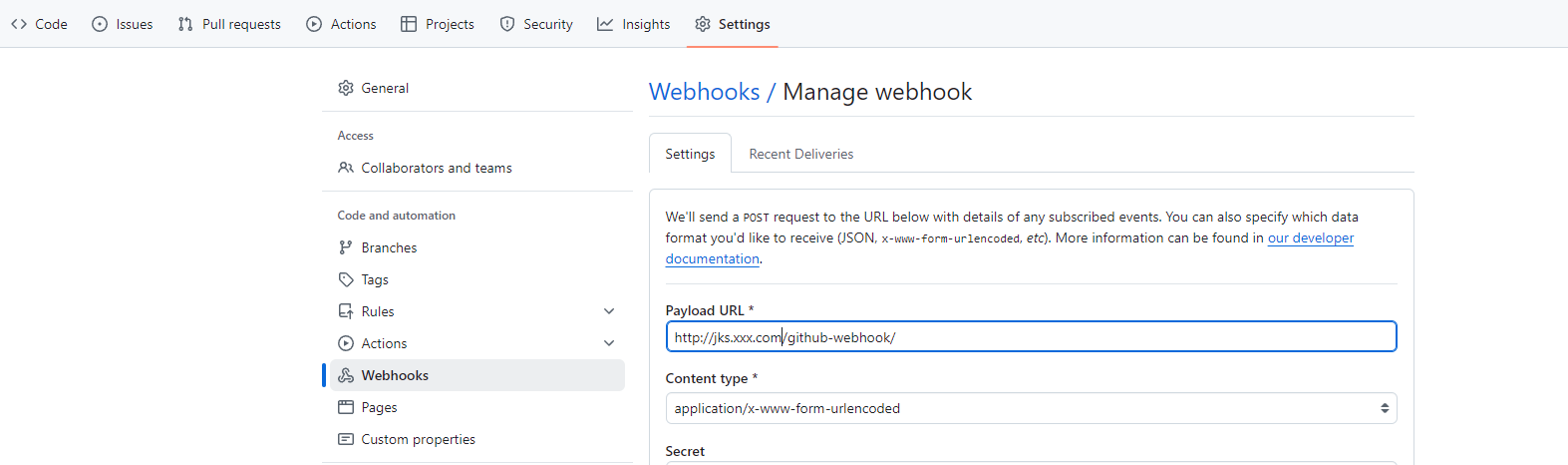Follow the 'our developer documentation' link
This screenshot has height=465, width=1568.
(x=1310, y=237)
